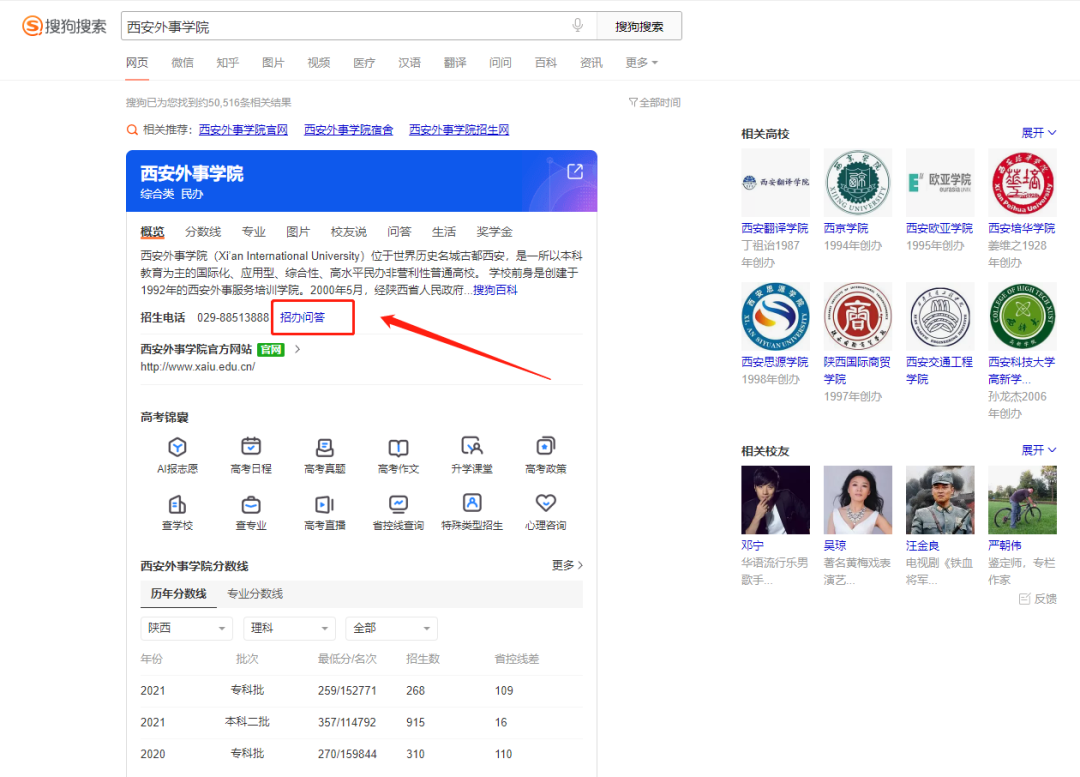Switch to 微信 search tab

[x=183, y=63]
